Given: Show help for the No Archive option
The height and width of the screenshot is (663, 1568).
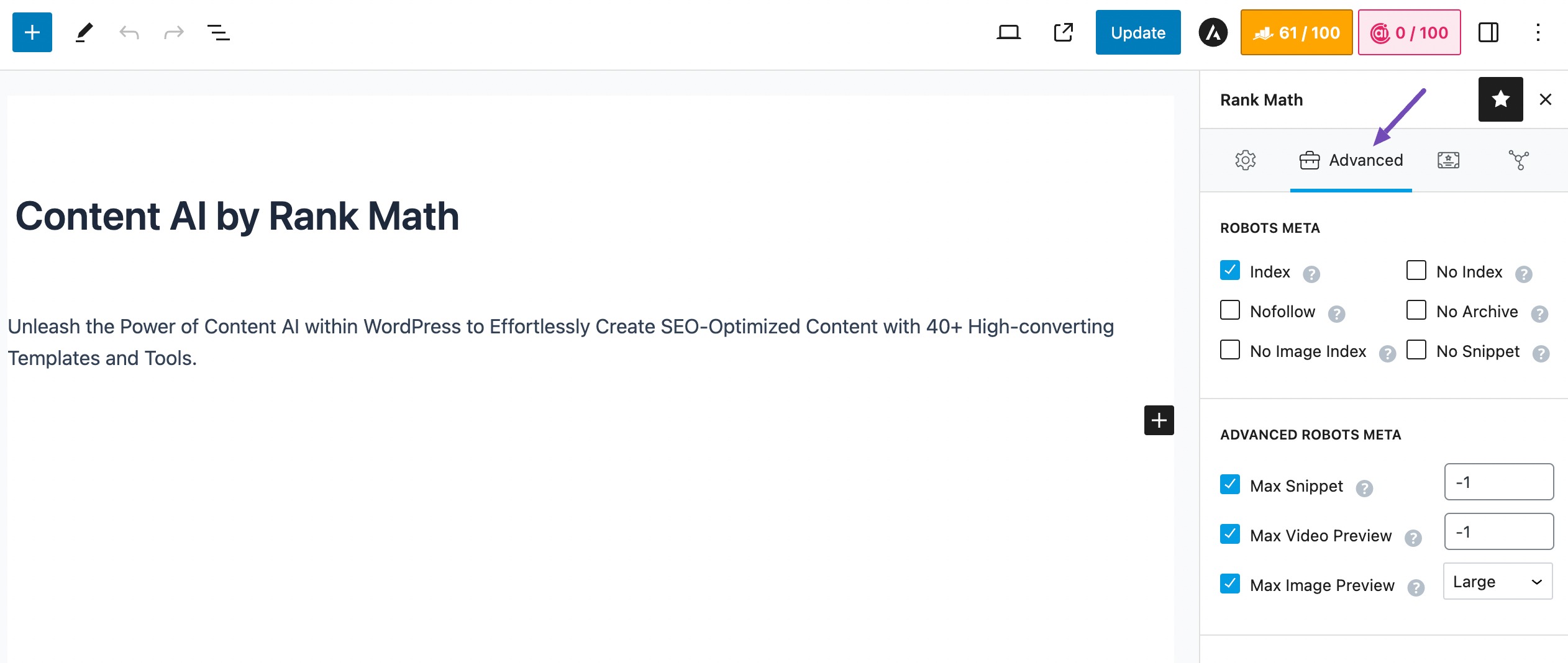Looking at the screenshot, I should click(1539, 313).
